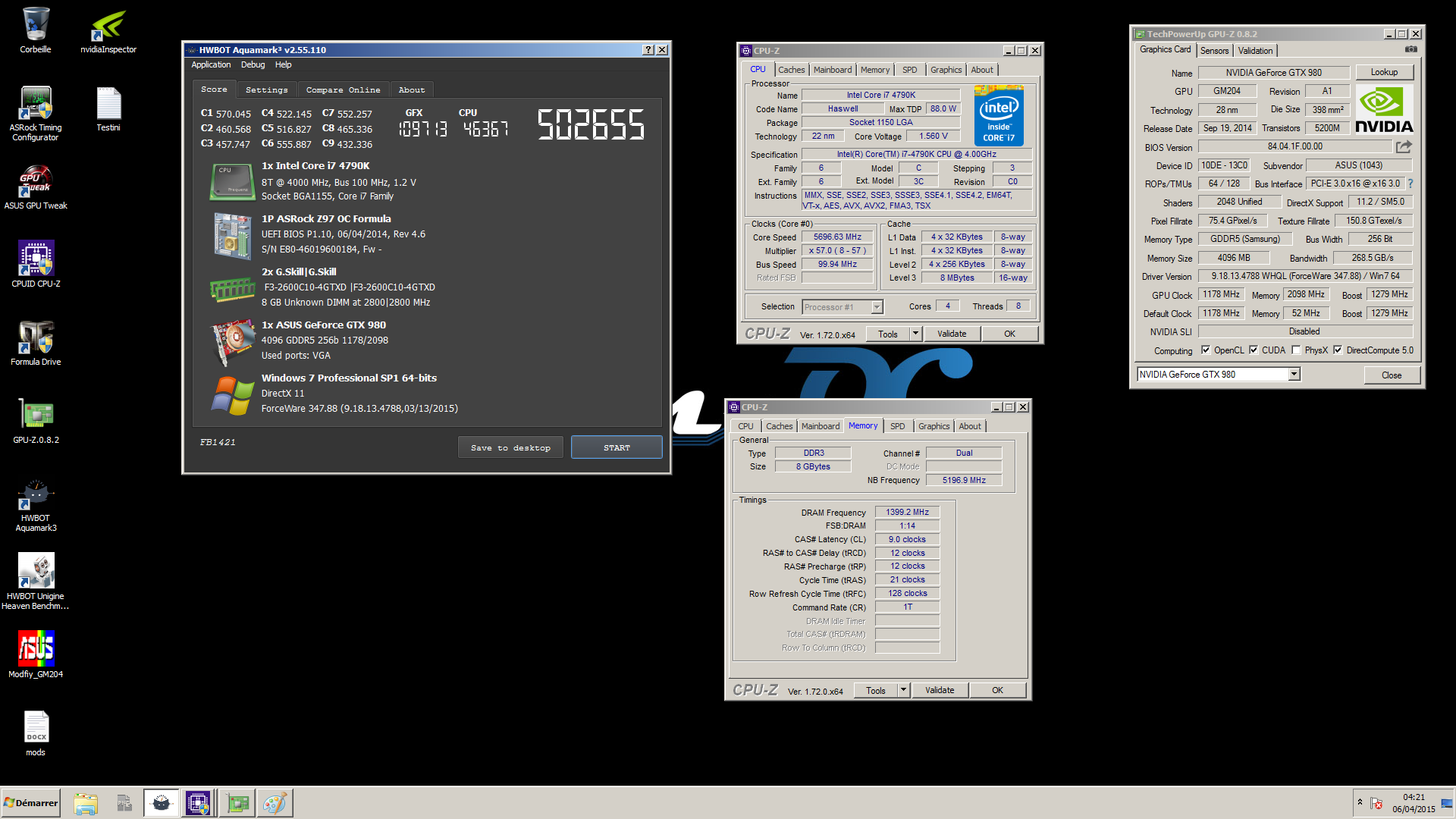Screen dimensions: 1456x819
Task: Click the GPU-Z BIOS export icon
Action: [x=1404, y=146]
